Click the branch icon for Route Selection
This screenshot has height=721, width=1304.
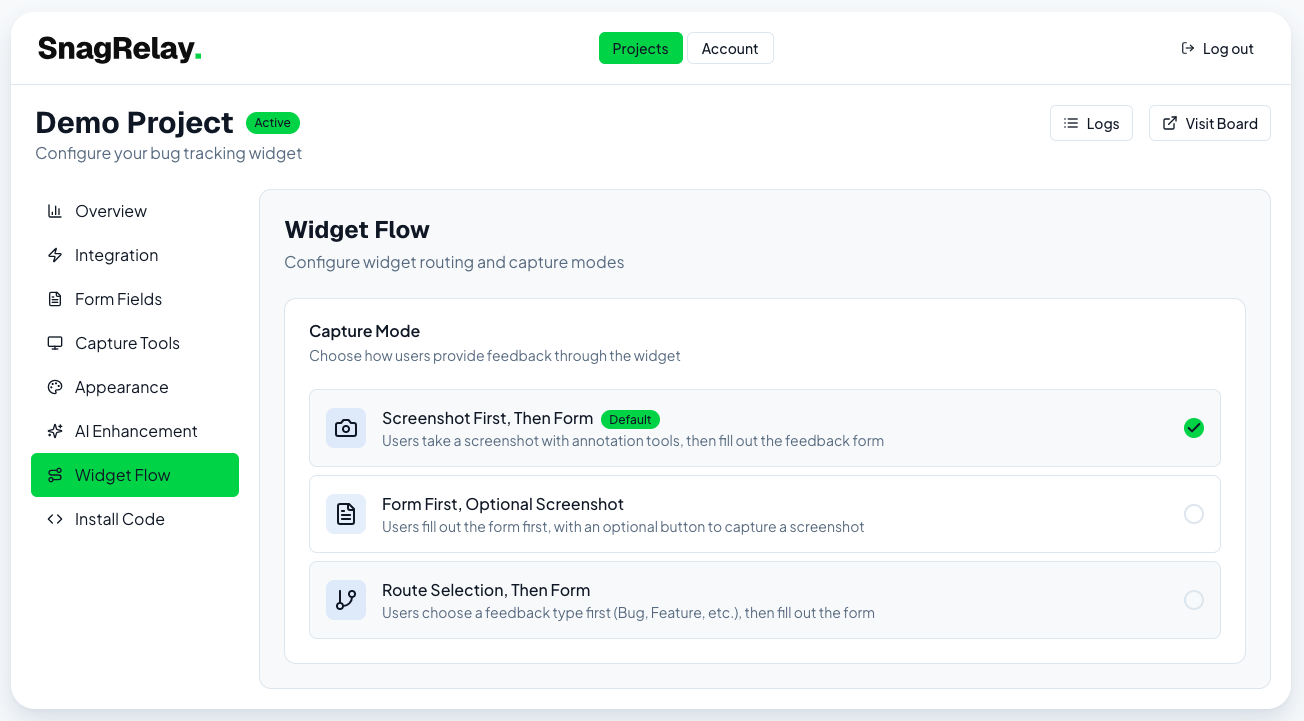point(346,600)
